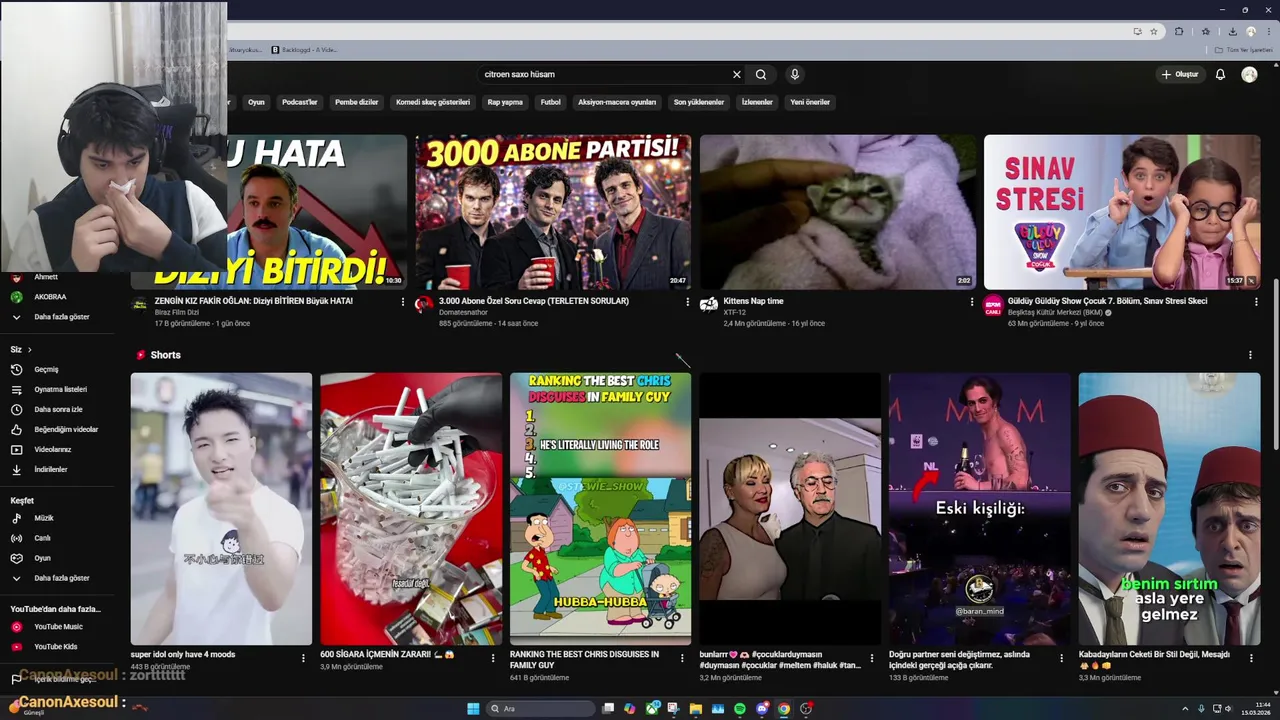The width and height of the screenshot is (1280, 720).
Task: Select the Futbol filter chip
Action: [x=551, y=102]
